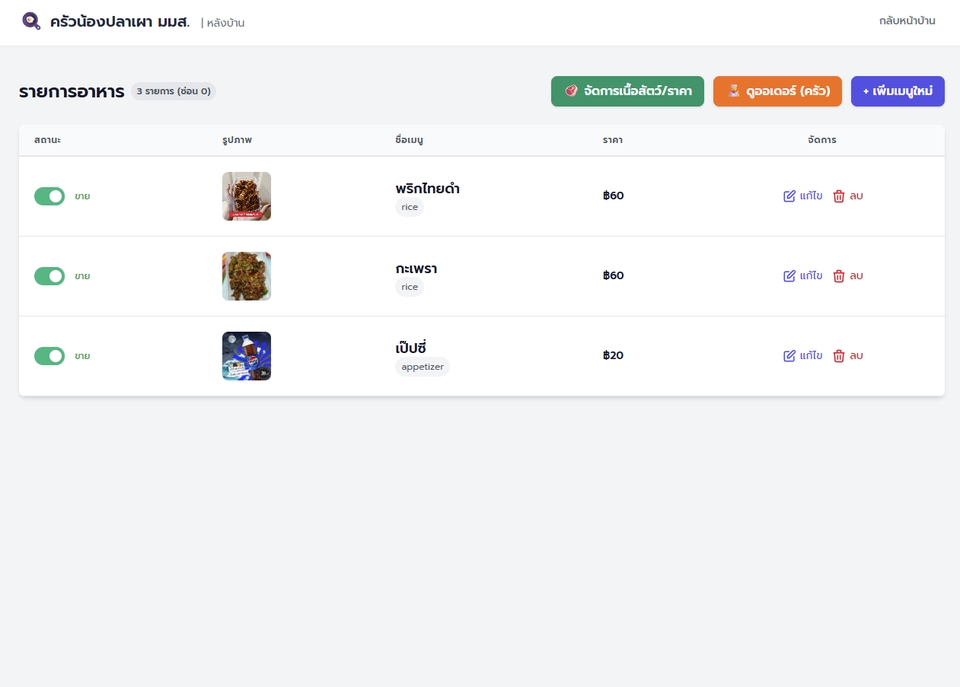Click the สถานะ column header
The image size is (960, 687).
(x=48, y=140)
